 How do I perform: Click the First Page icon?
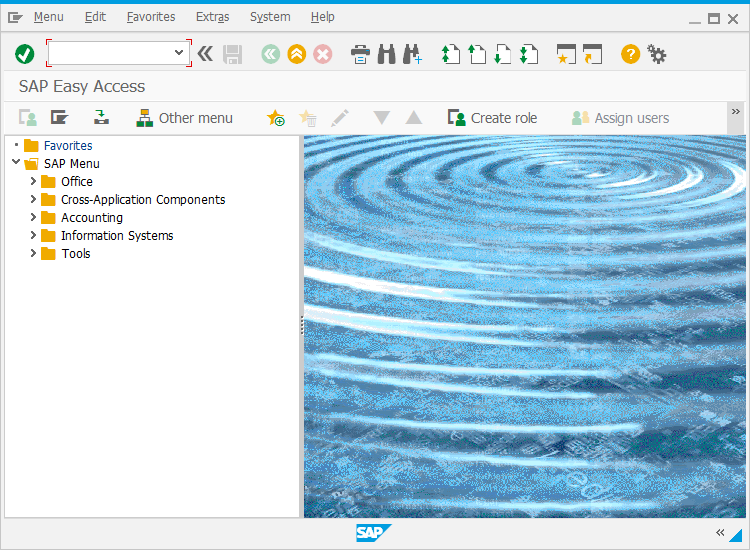pos(451,54)
